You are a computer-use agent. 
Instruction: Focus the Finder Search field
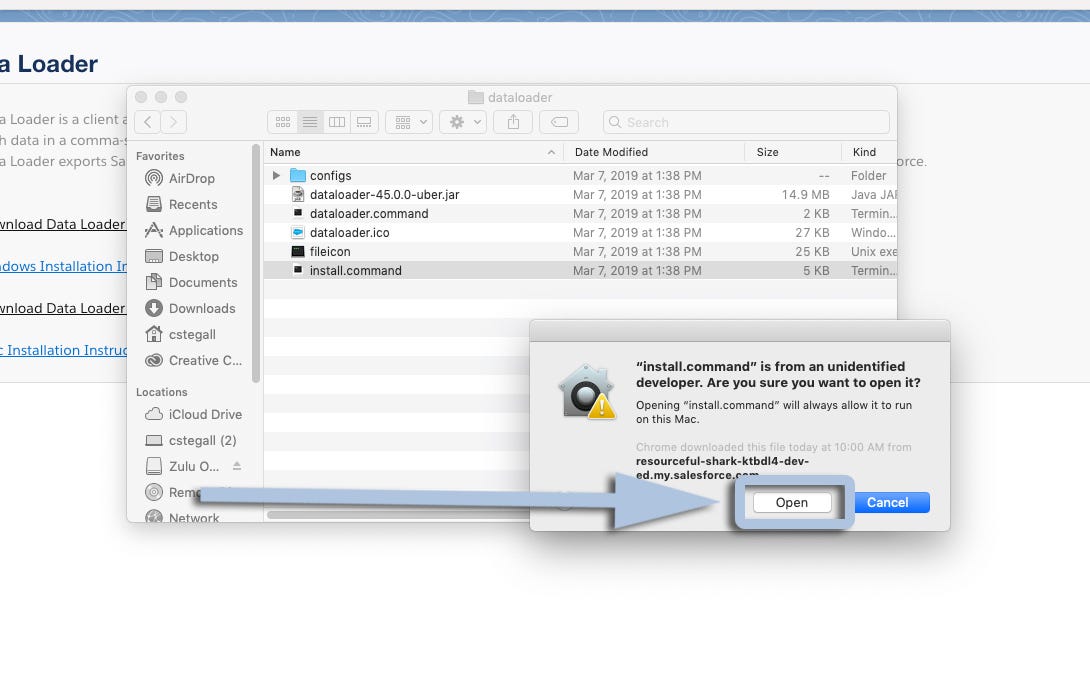coord(747,122)
